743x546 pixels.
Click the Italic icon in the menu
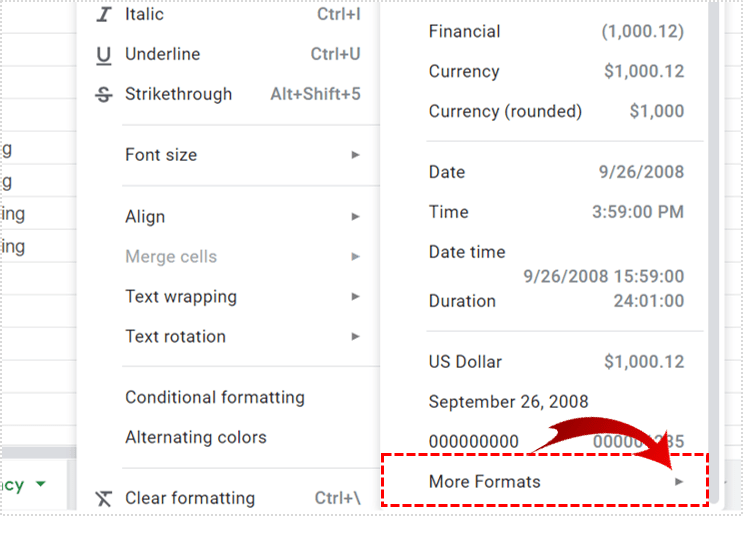tap(104, 15)
